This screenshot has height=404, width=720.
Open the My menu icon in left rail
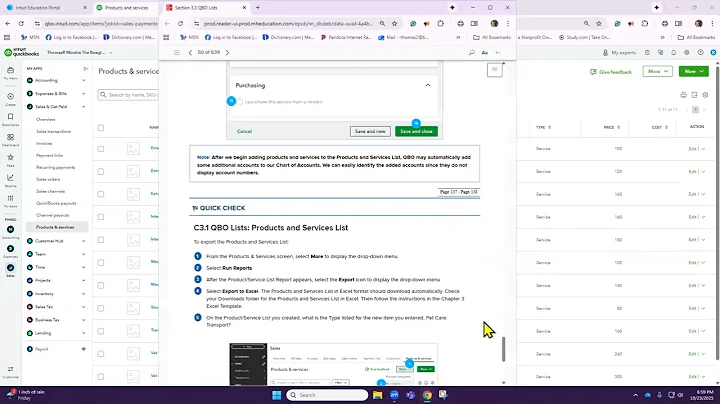(10, 71)
